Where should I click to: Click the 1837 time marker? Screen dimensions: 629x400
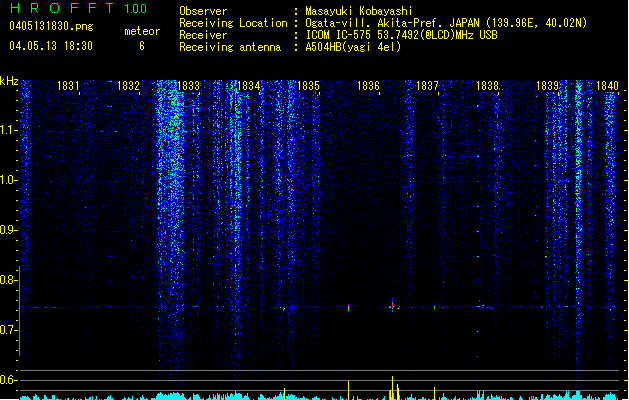427,86
